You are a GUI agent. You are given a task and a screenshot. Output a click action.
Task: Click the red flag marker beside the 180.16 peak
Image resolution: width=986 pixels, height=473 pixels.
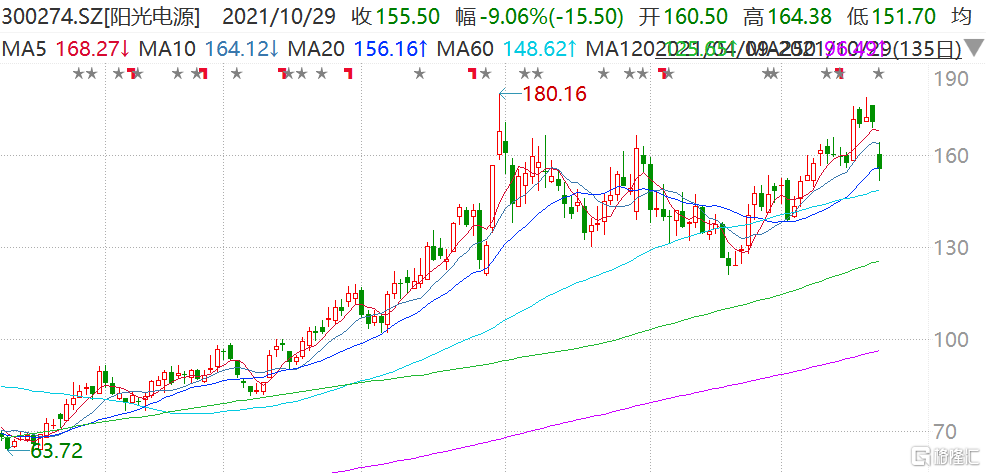tap(471, 75)
